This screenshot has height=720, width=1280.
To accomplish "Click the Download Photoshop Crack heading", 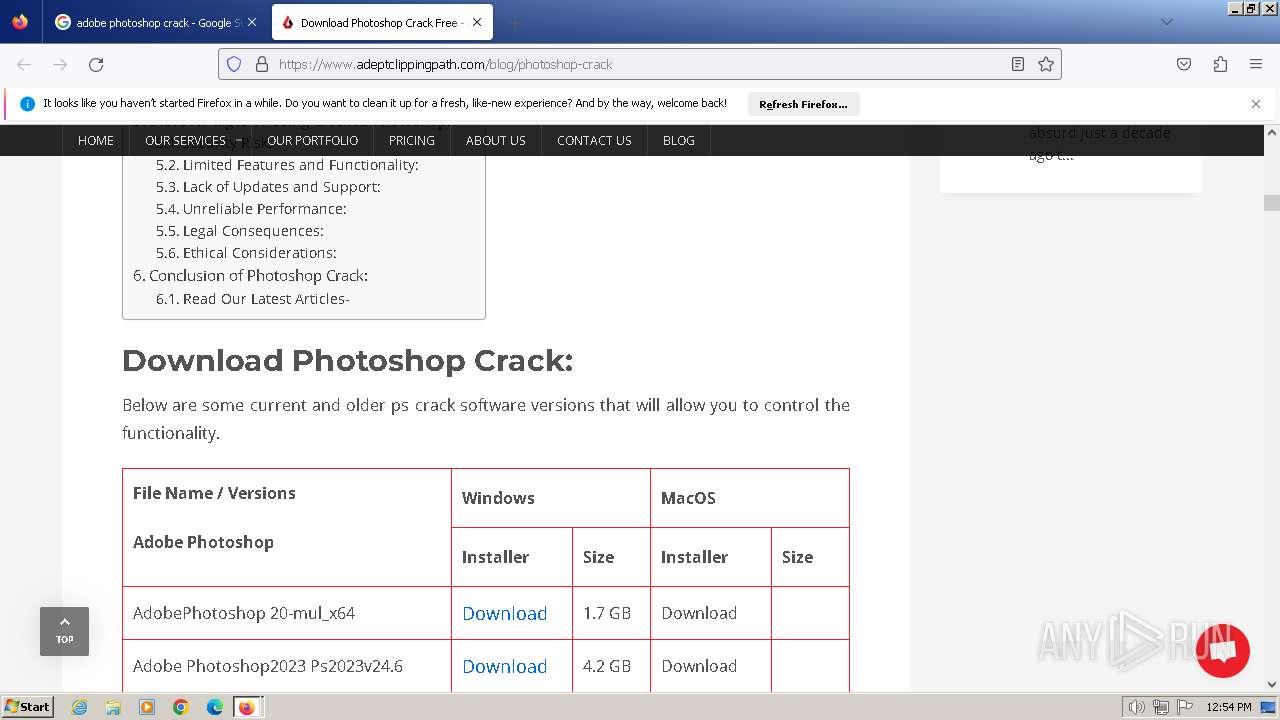I will click(x=348, y=361).
